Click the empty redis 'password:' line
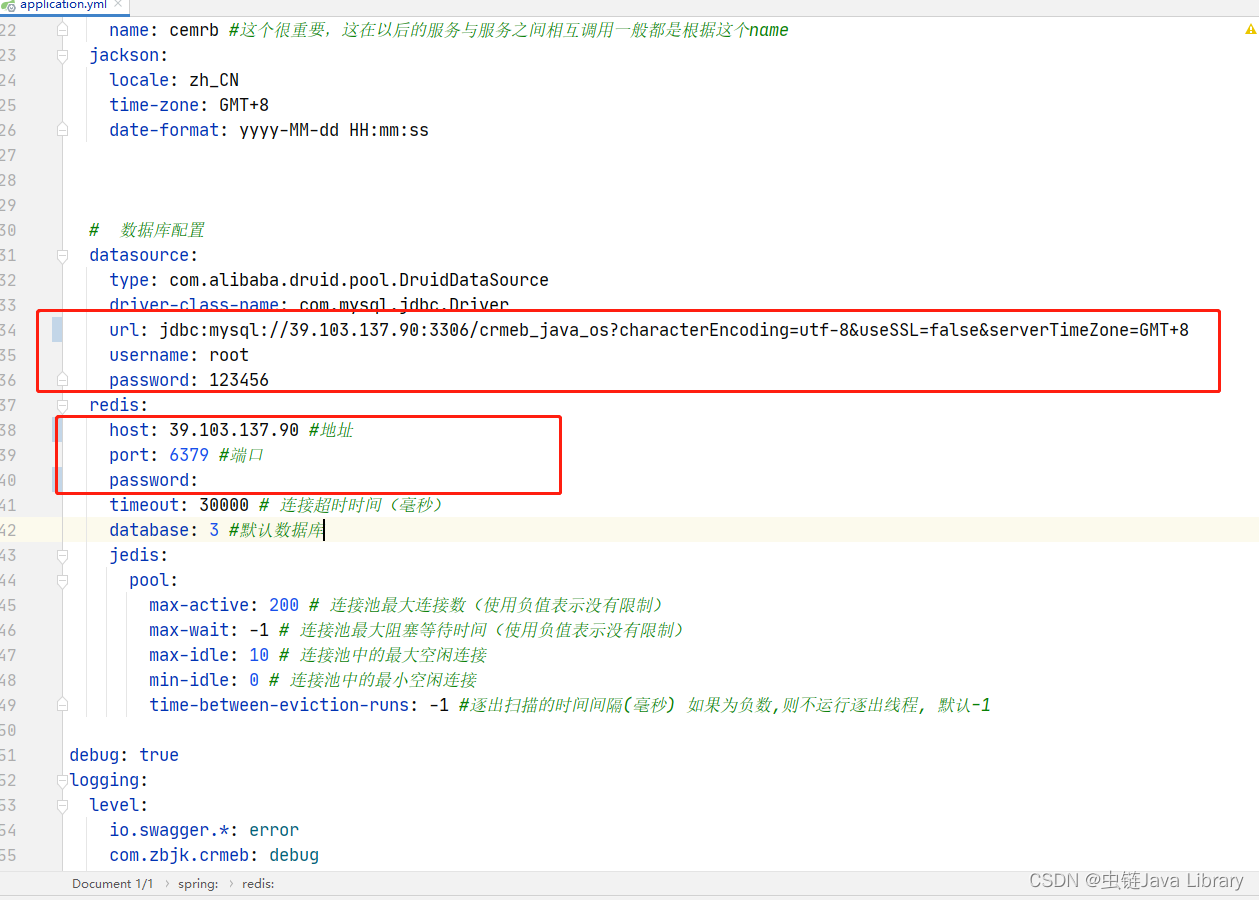The width and height of the screenshot is (1259, 900). 154,480
